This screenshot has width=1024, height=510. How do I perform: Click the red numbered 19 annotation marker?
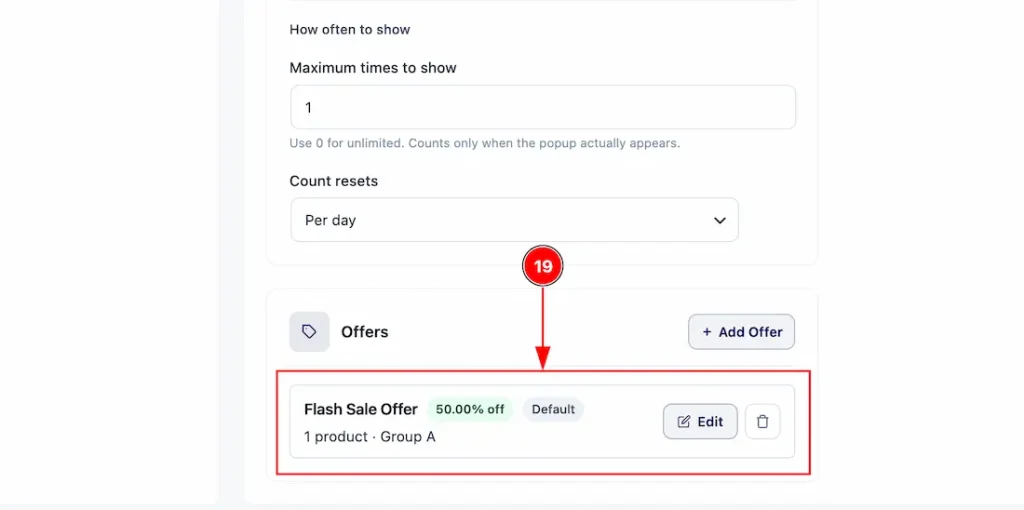[x=543, y=266]
